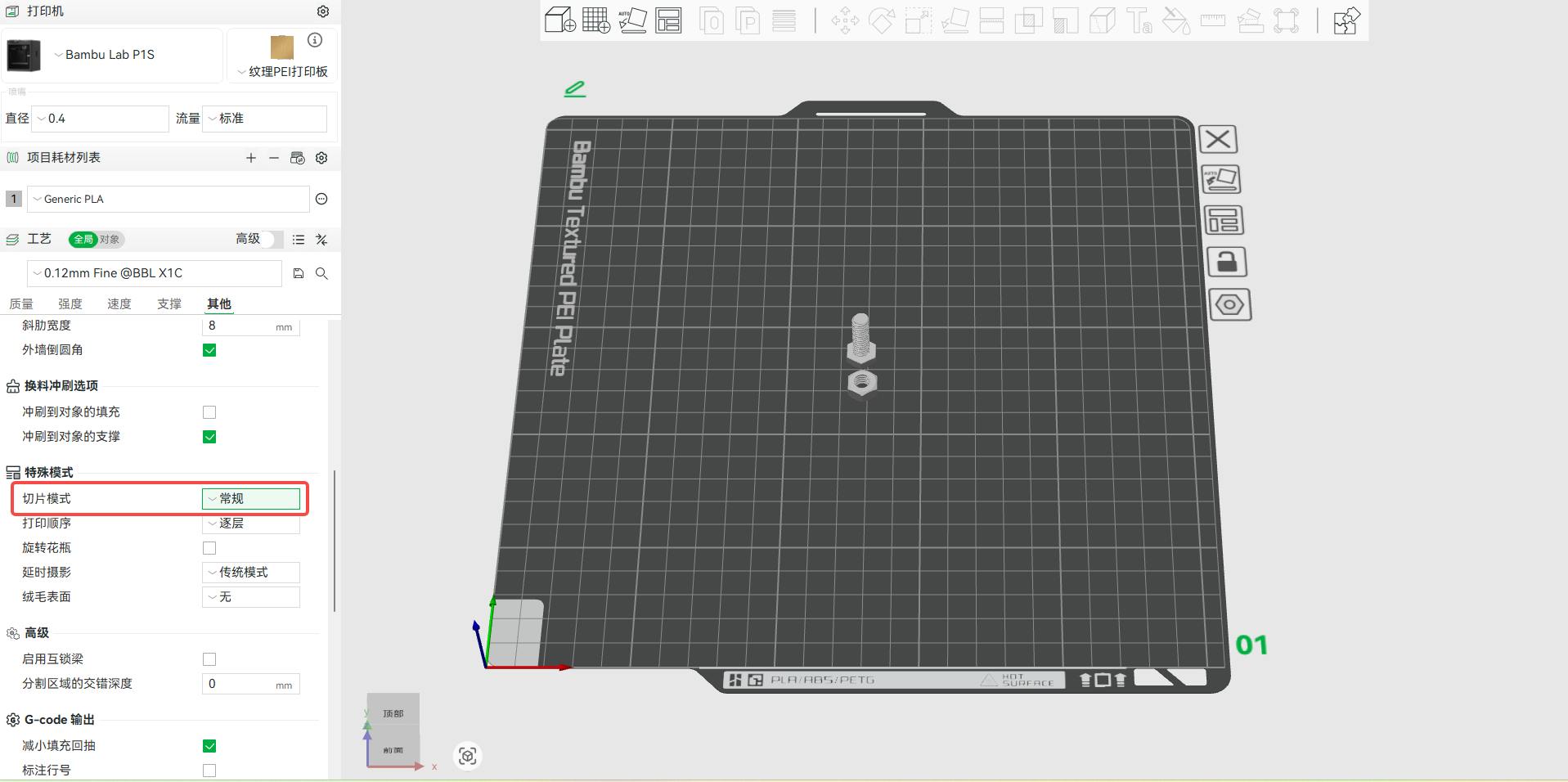Switch to the 速度 tab
This screenshot has height=782, width=1568.
click(x=119, y=304)
